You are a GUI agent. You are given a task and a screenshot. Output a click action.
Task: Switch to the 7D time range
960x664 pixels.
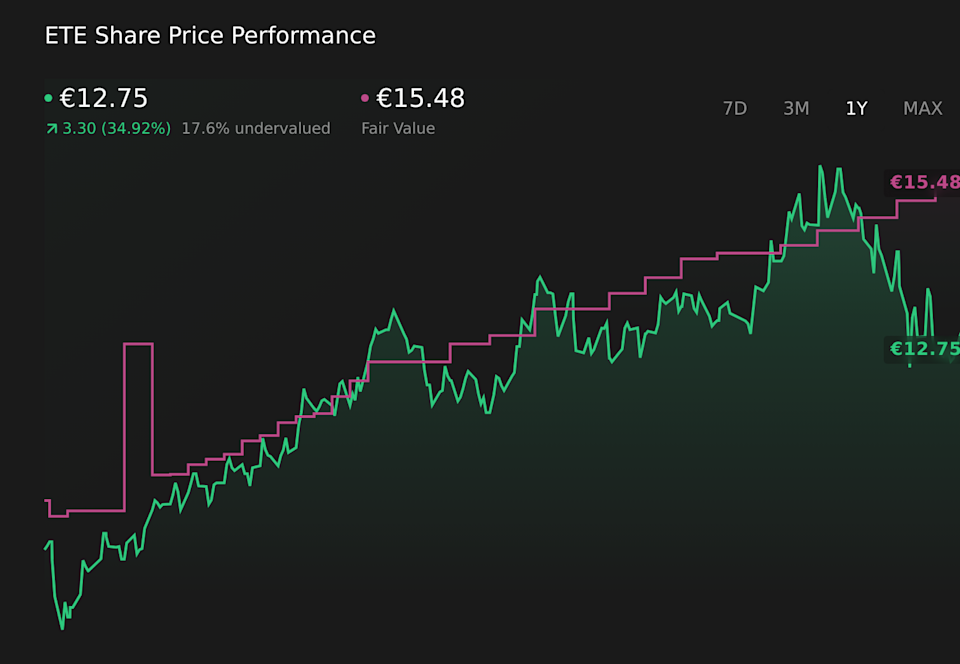735,108
